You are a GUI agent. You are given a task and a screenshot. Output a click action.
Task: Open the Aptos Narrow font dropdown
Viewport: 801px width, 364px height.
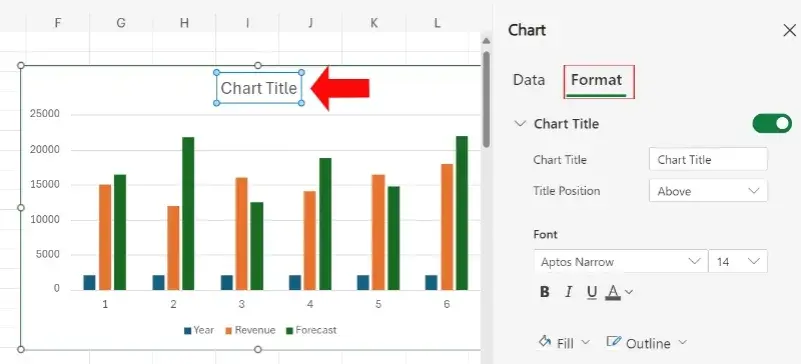(x=621, y=262)
